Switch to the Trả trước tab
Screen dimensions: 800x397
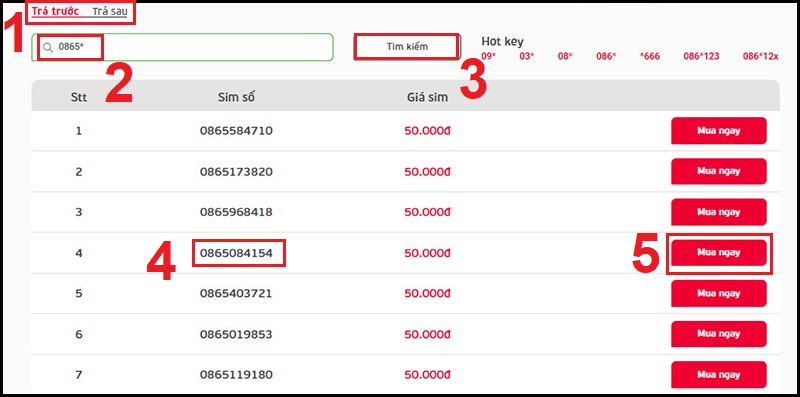pos(55,11)
